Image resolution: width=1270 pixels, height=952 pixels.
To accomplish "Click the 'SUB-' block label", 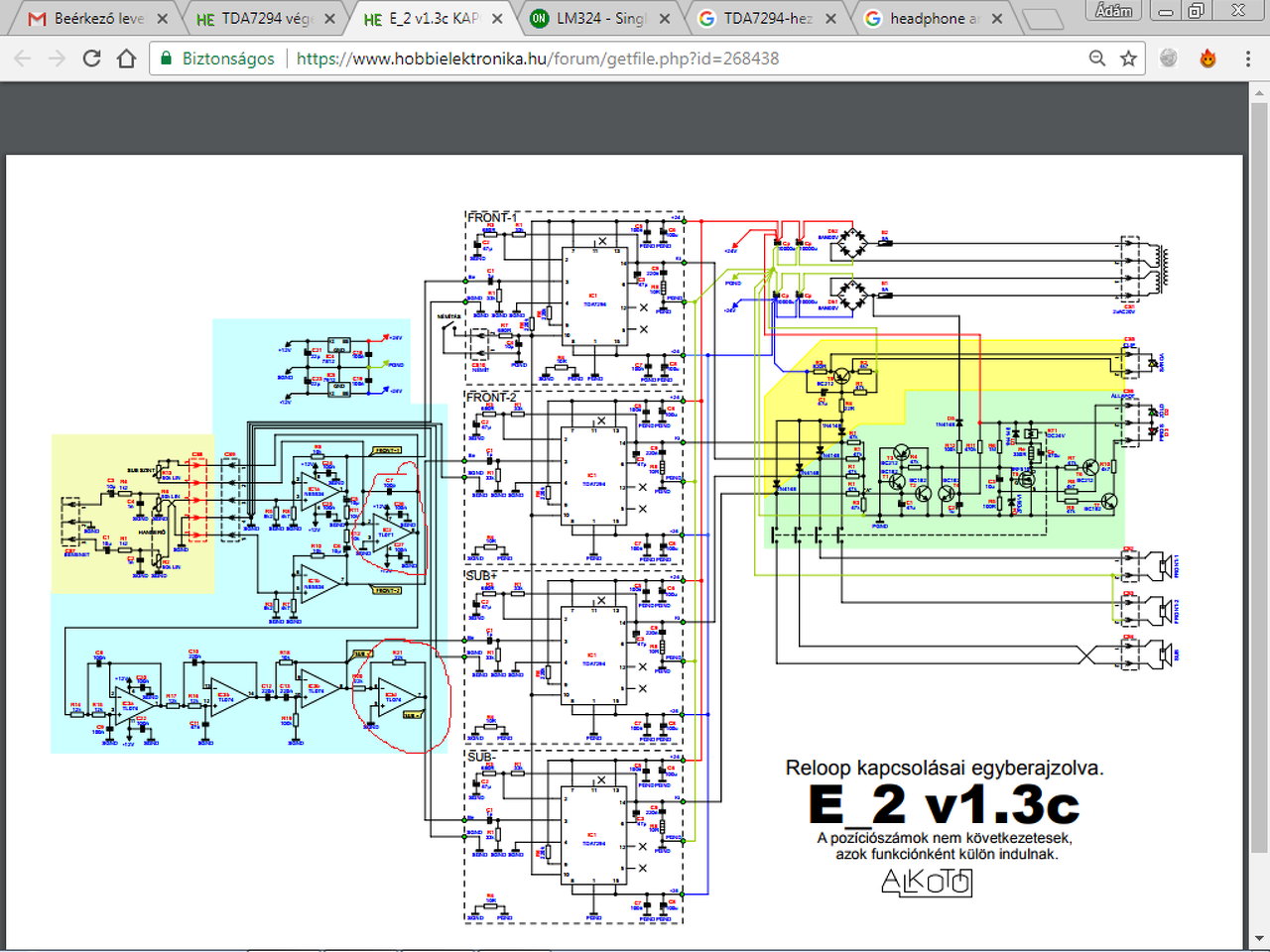I will [x=481, y=757].
